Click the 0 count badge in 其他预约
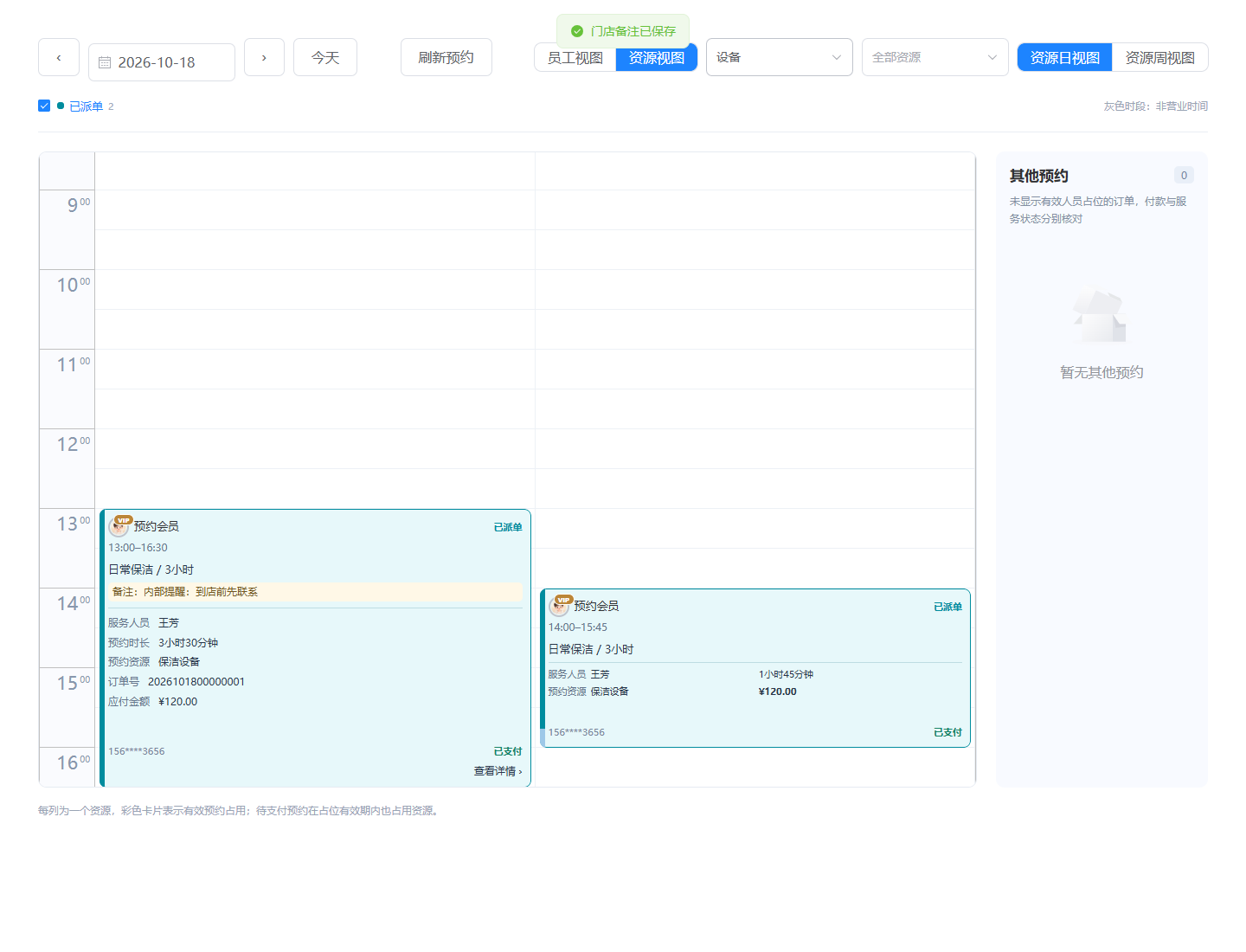1246x952 pixels. click(1184, 175)
